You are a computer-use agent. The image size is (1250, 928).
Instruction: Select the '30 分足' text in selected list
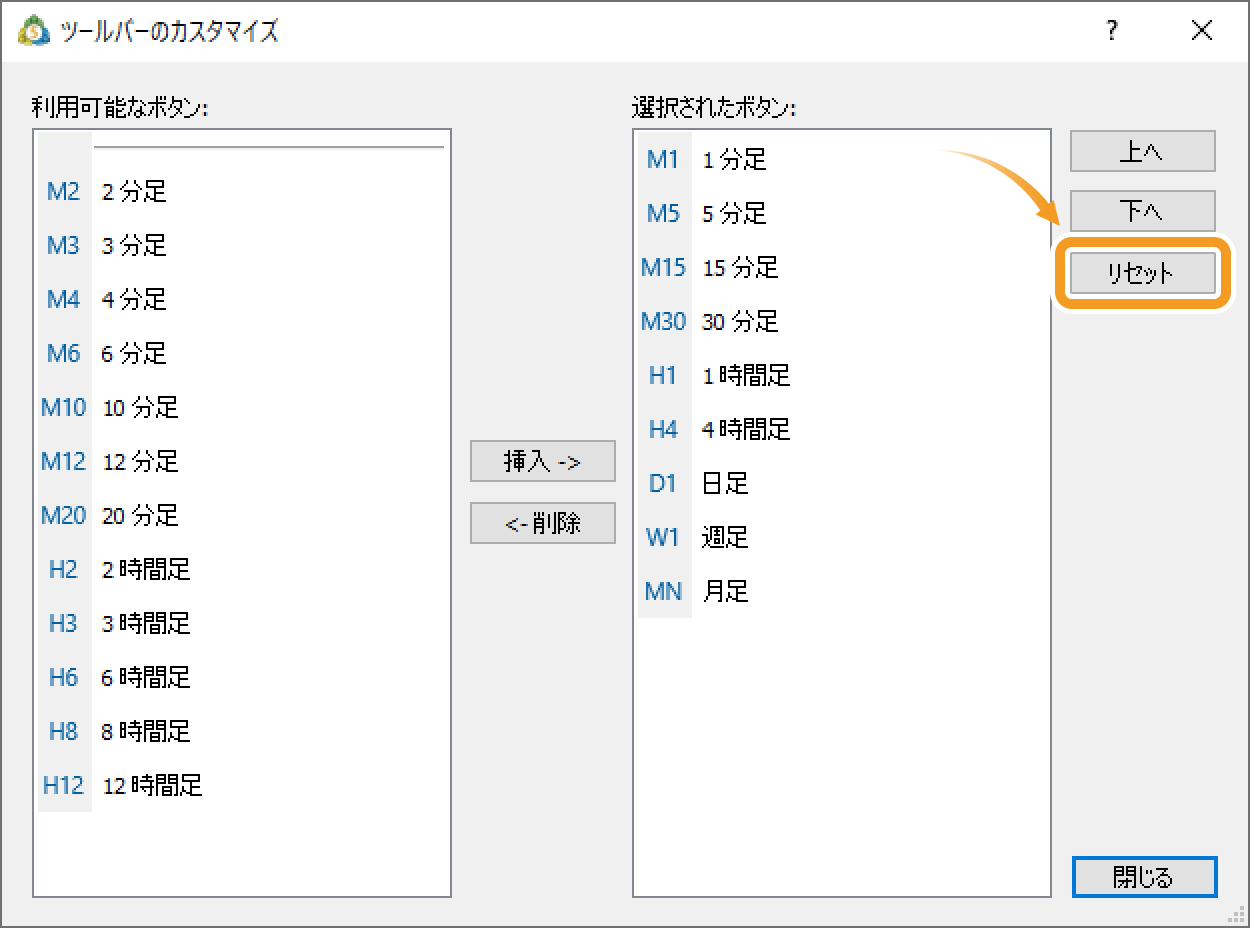[740, 322]
